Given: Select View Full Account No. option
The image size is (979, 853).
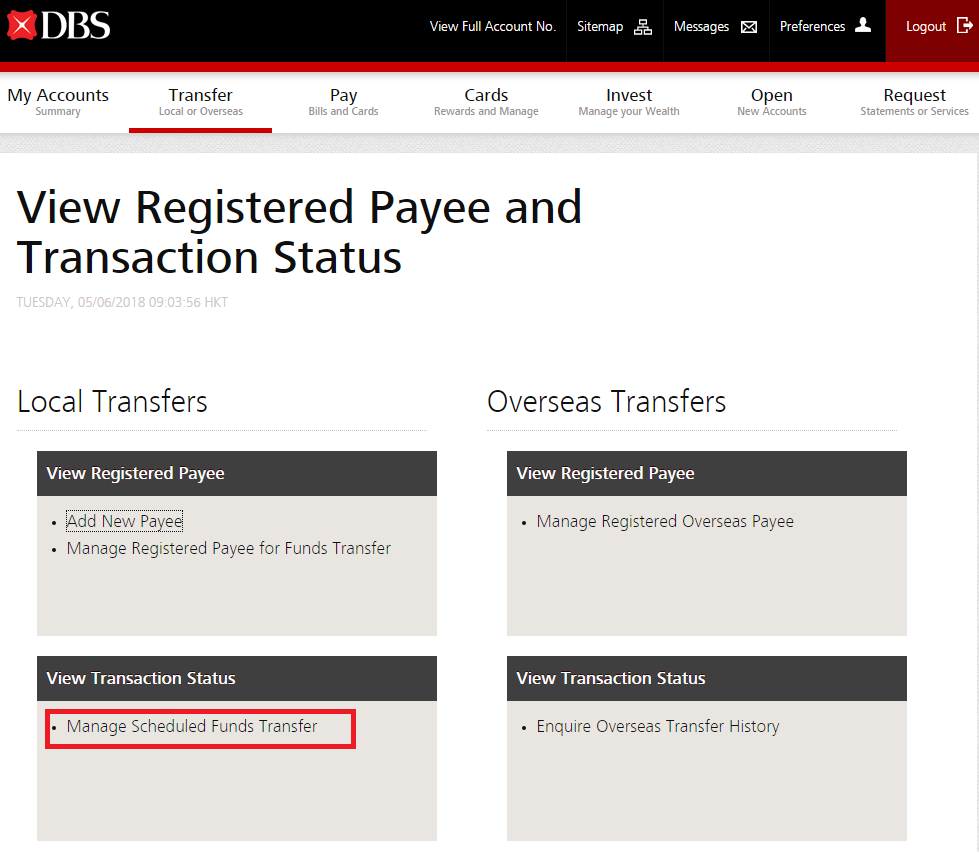Looking at the screenshot, I should (492, 27).
